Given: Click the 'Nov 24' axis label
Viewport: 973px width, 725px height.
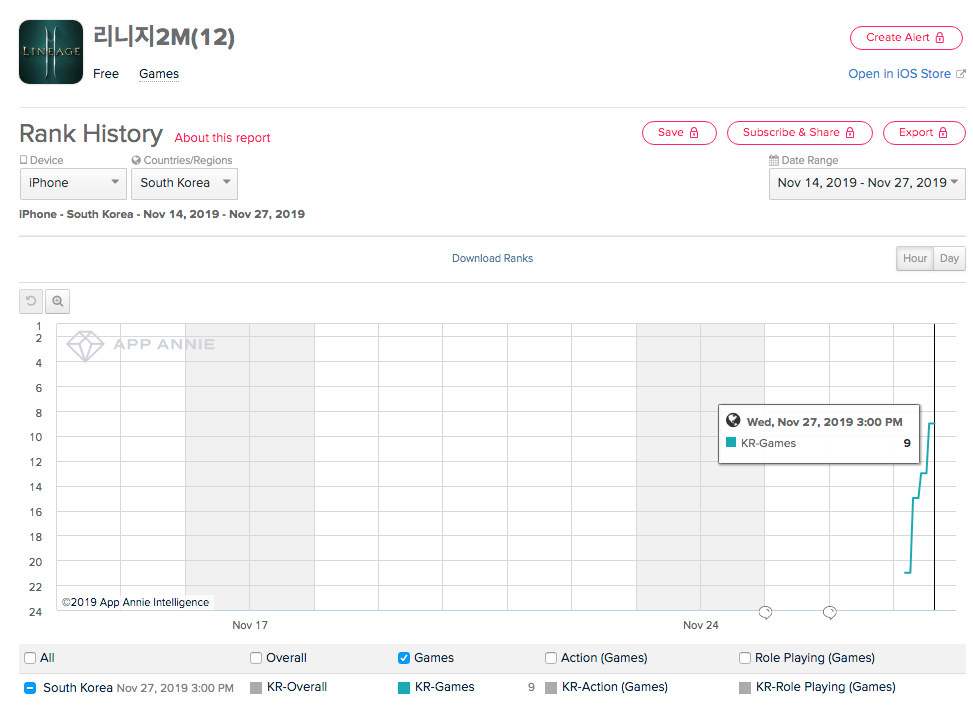Looking at the screenshot, I should click(701, 625).
